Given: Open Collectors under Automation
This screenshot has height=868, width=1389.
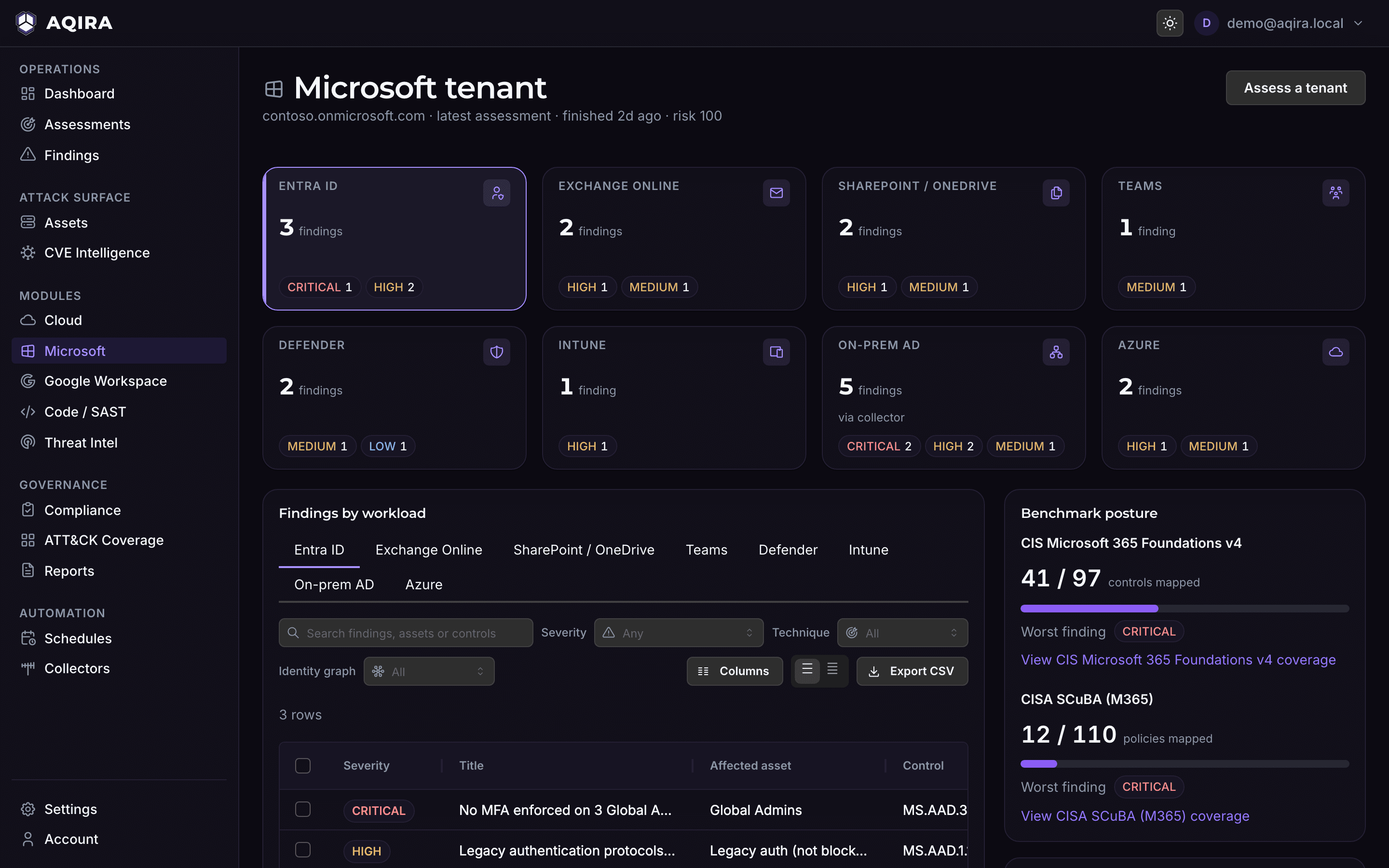Looking at the screenshot, I should pyautogui.click(x=119, y=668).
